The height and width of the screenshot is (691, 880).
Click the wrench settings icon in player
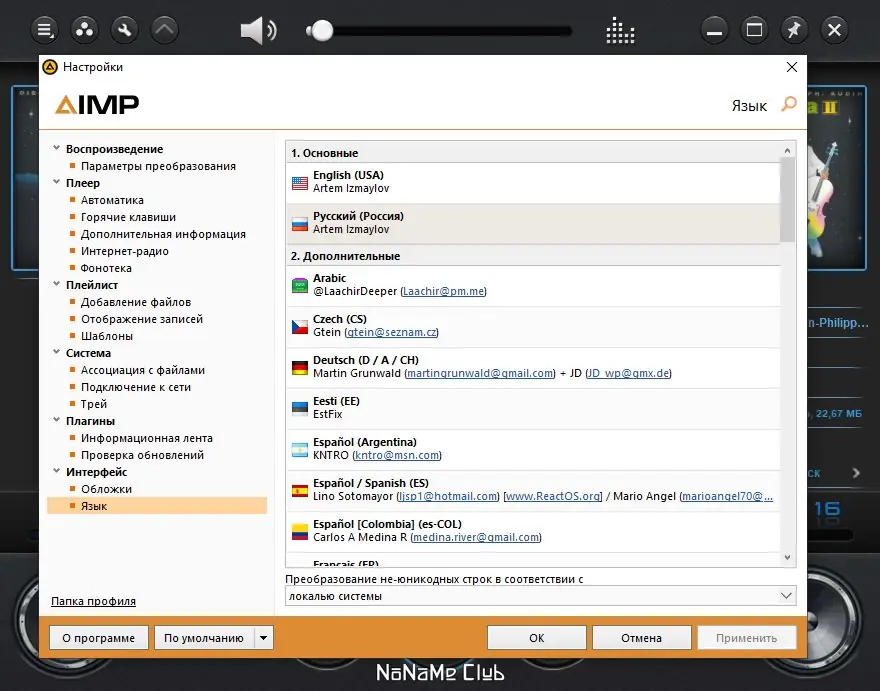125,30
